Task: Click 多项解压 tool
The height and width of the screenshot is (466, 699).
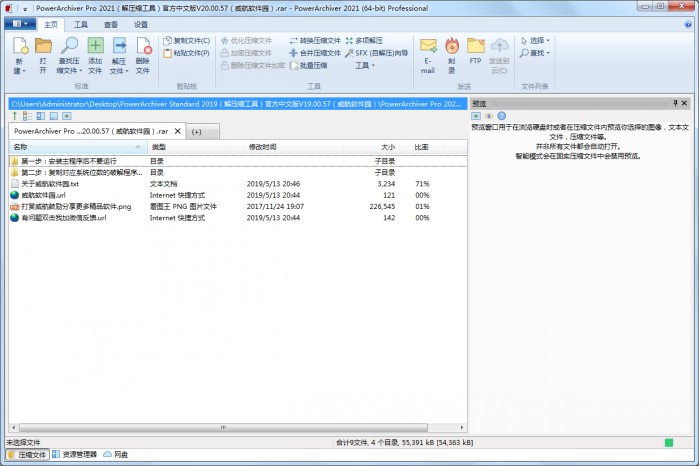Action: tap(364, 41)
